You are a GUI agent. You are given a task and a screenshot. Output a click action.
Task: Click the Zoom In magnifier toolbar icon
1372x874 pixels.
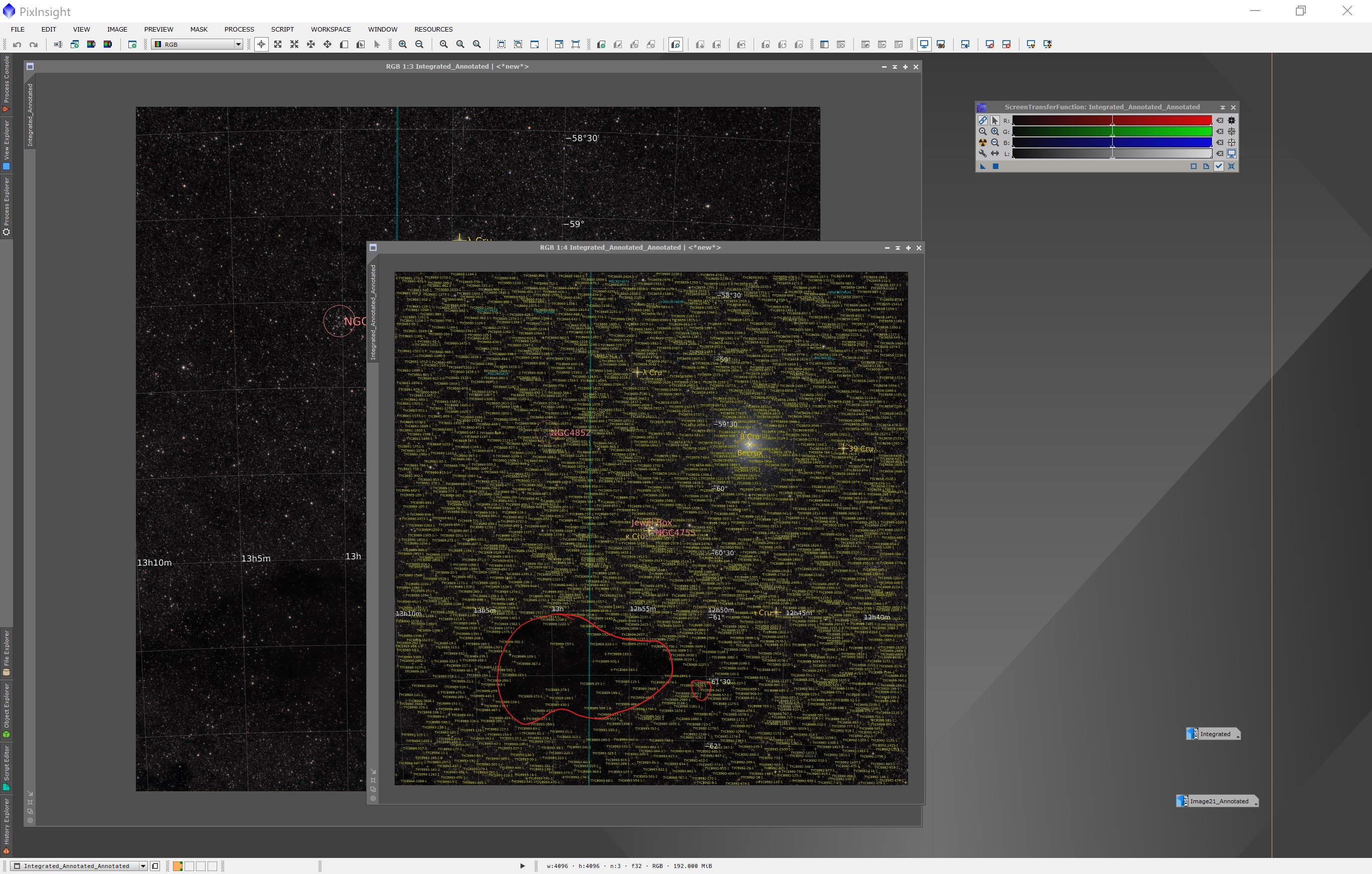403,45
